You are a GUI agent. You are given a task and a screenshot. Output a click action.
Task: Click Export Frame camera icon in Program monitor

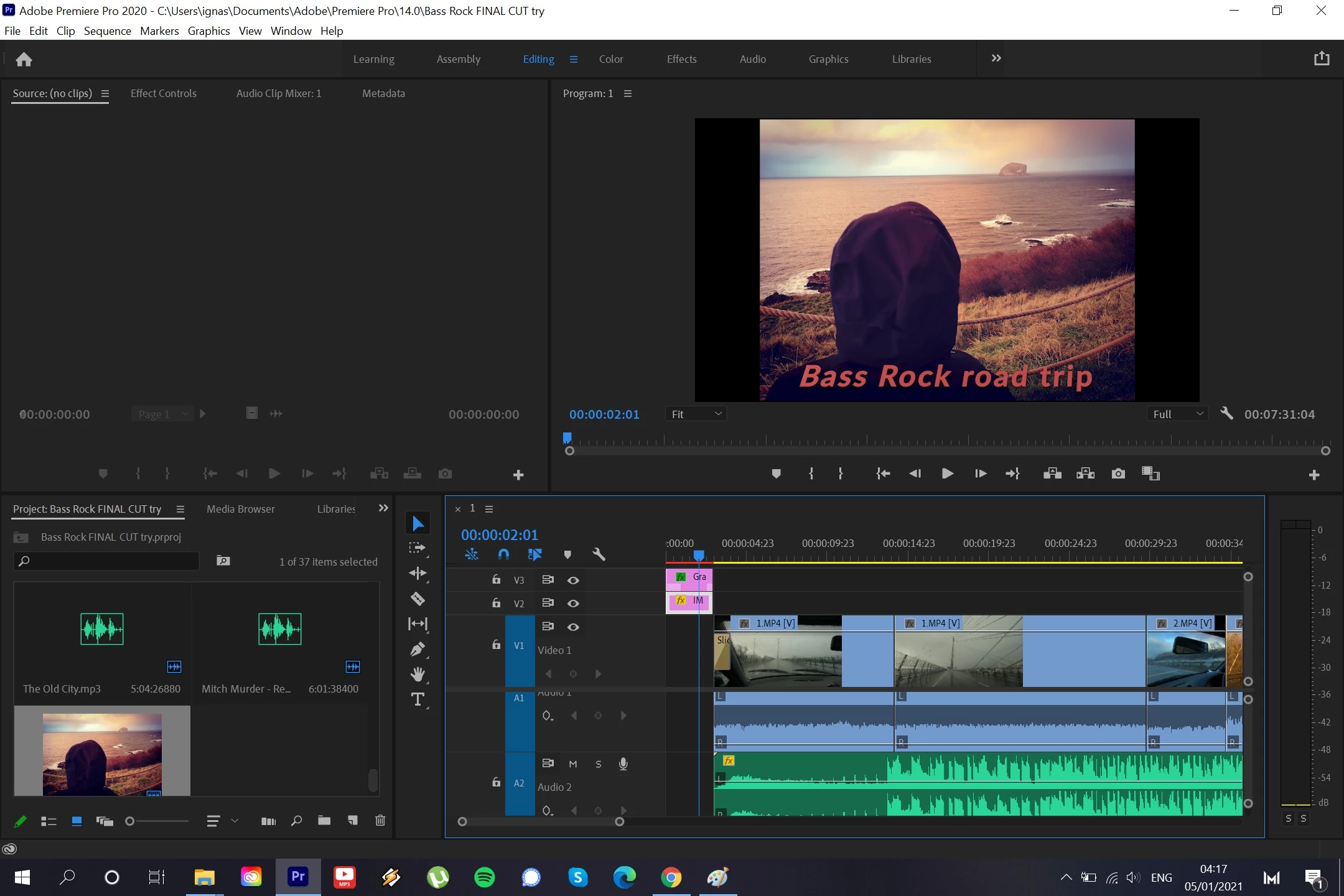coord(1118,474)
